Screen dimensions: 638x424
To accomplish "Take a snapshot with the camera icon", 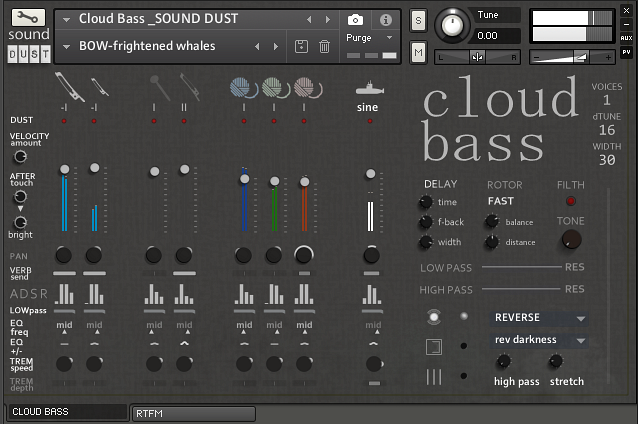I will pyautogui.click(x=355, y=20).
